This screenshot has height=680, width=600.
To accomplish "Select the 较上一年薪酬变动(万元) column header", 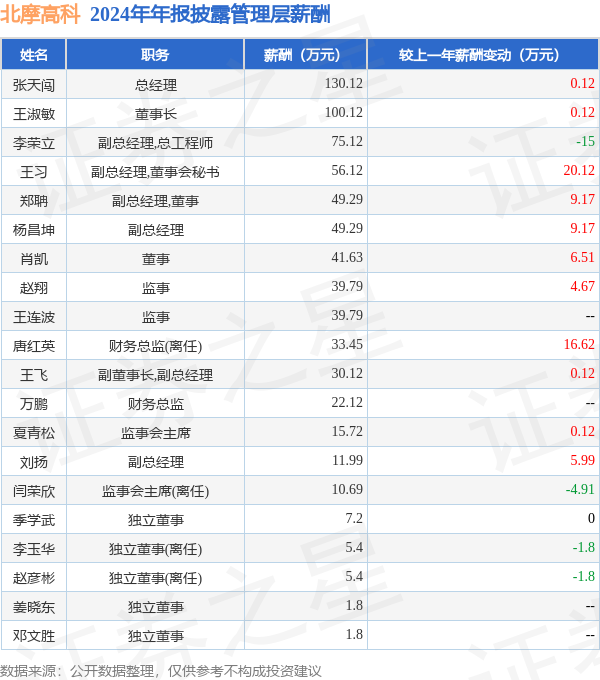I will [483, 55].
